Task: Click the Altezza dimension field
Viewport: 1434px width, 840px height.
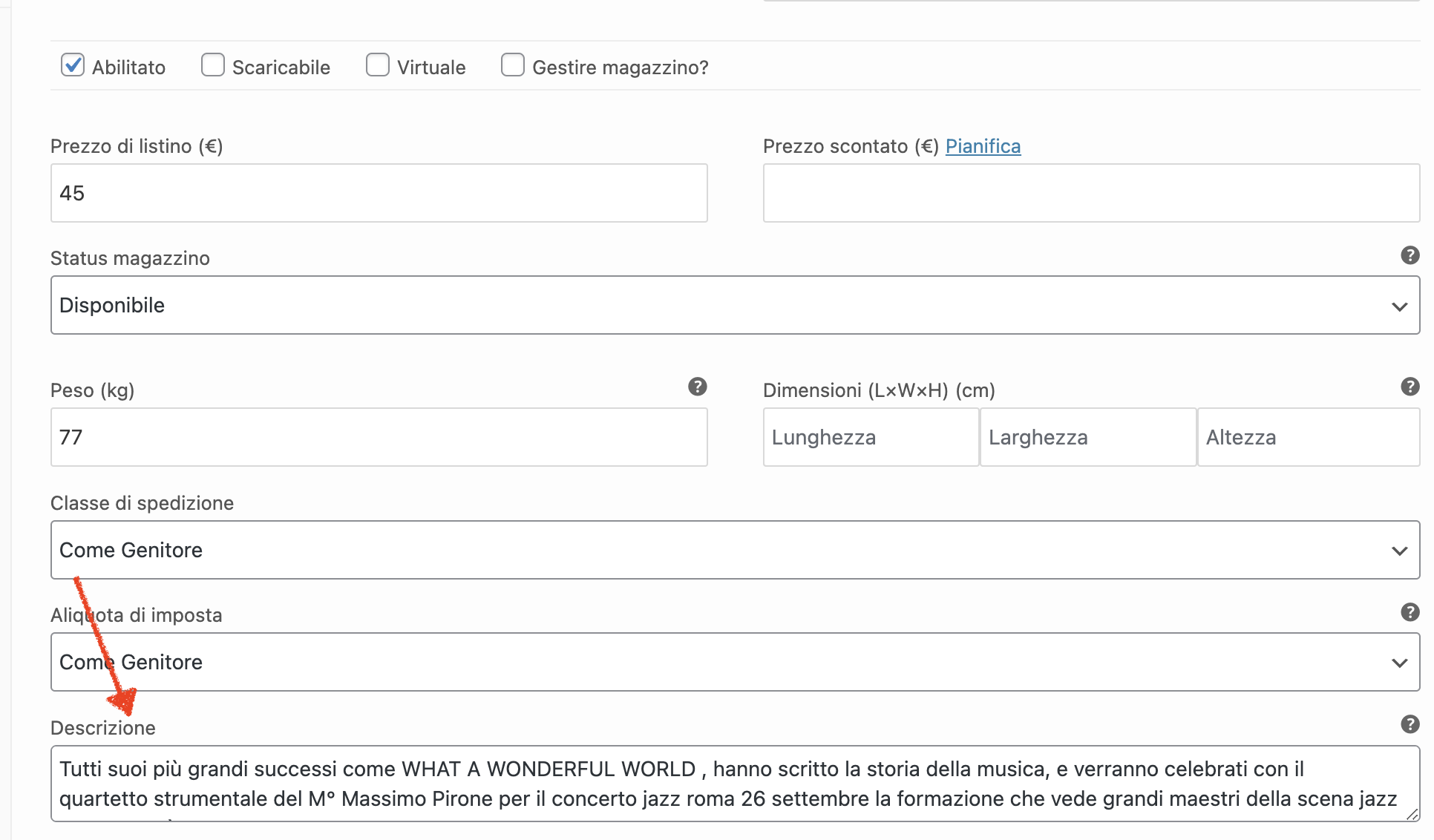Action: 1309,437
